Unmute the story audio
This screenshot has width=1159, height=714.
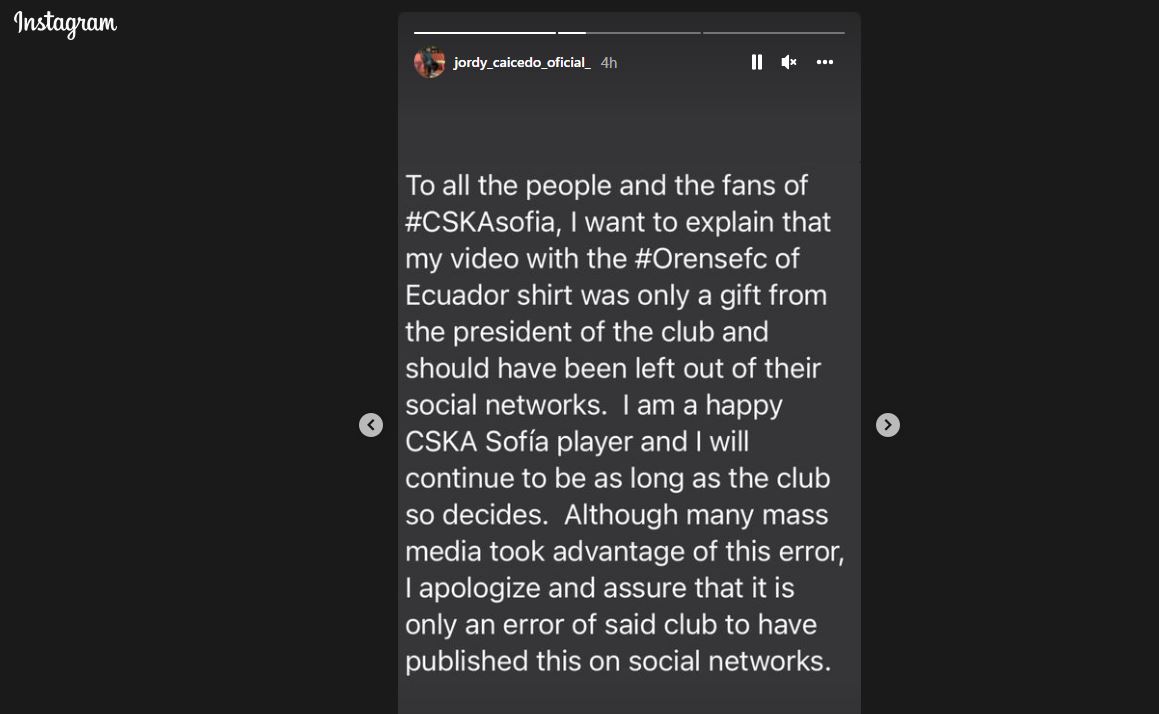pos(789,62)
